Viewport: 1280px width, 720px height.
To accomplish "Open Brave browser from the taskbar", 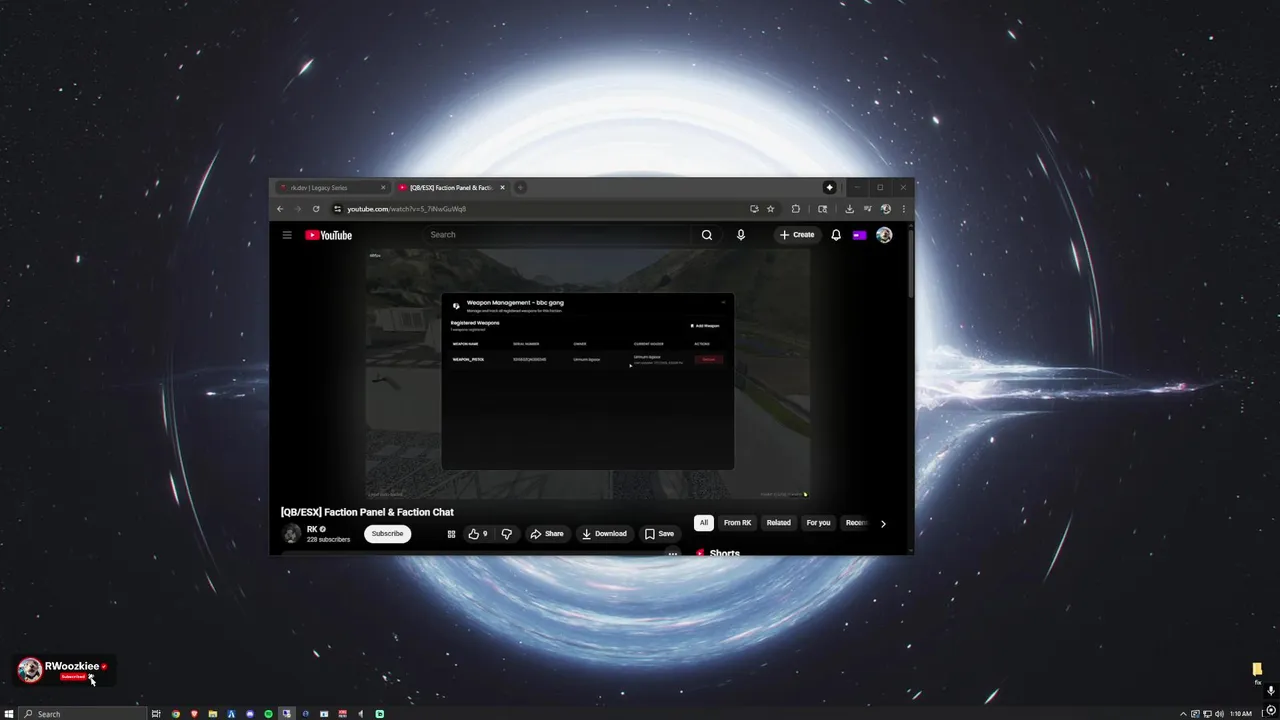I will (194, 714).
